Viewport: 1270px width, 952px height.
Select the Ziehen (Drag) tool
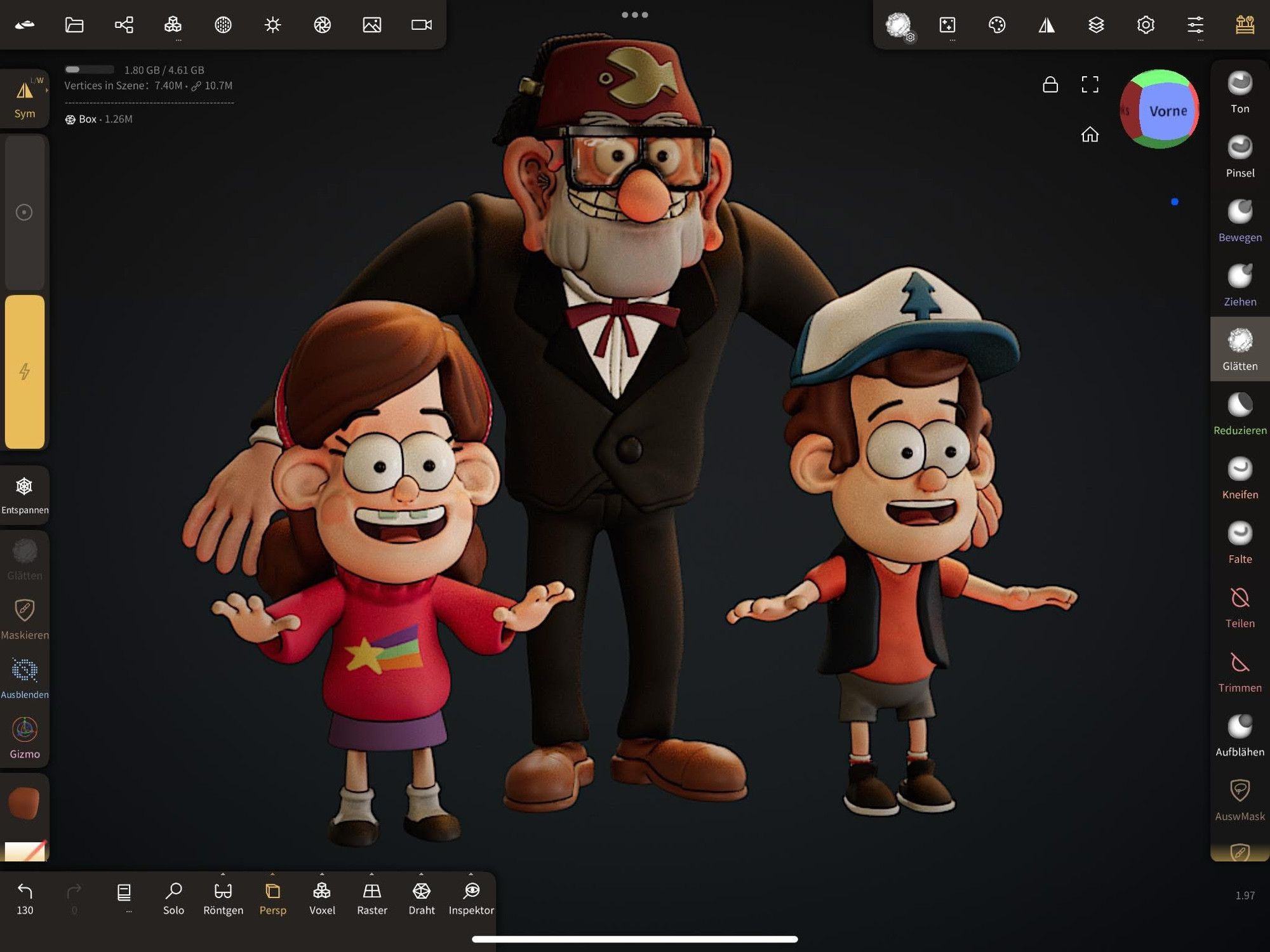coord(1240,286)
